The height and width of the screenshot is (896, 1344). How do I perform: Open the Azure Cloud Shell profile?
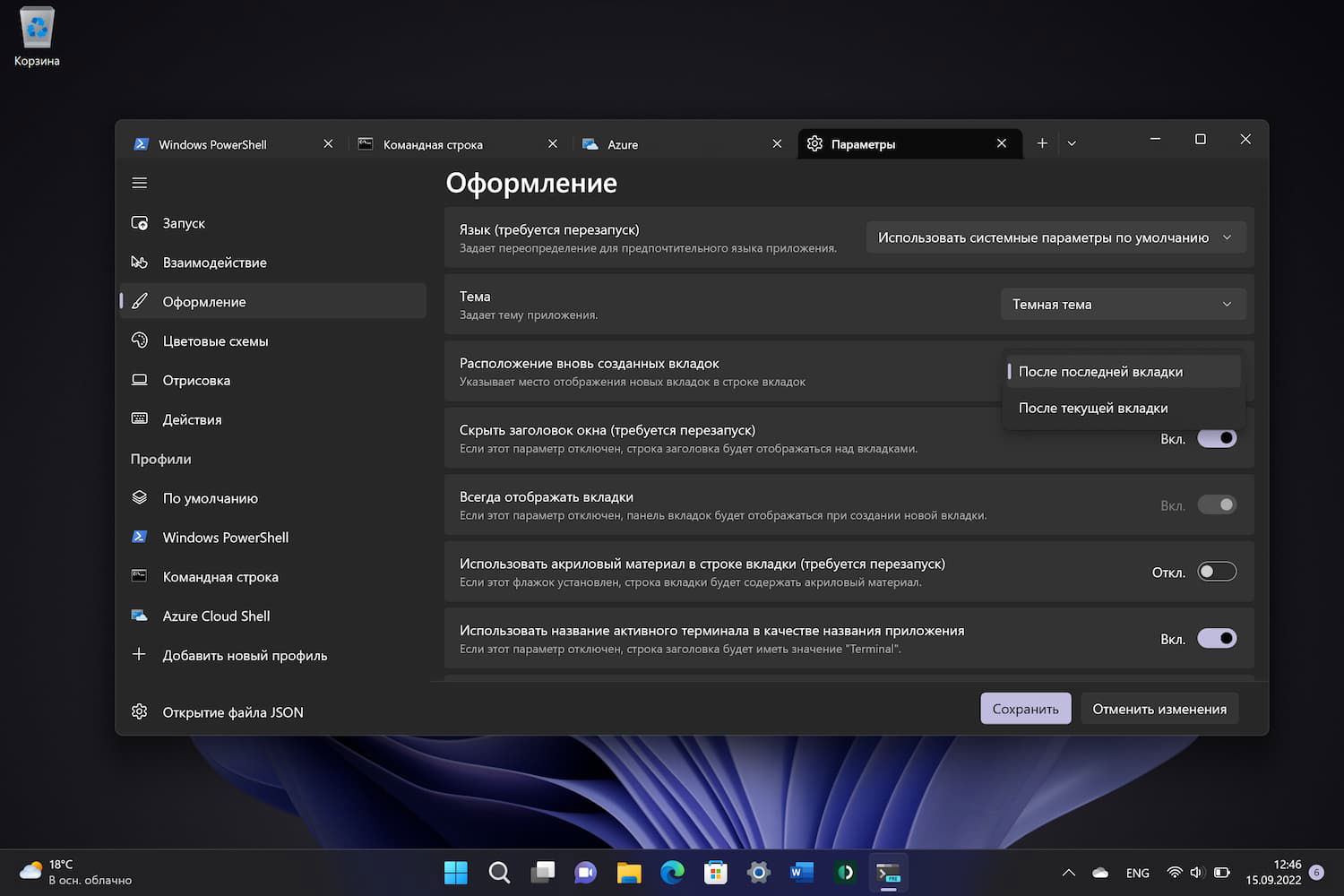pyautogui.click(x=216, y=616)
